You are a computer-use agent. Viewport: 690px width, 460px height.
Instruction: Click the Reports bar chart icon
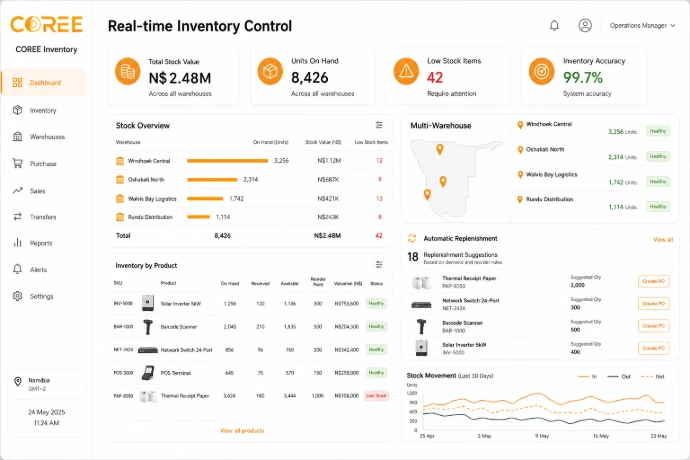(x=18, y=243)
